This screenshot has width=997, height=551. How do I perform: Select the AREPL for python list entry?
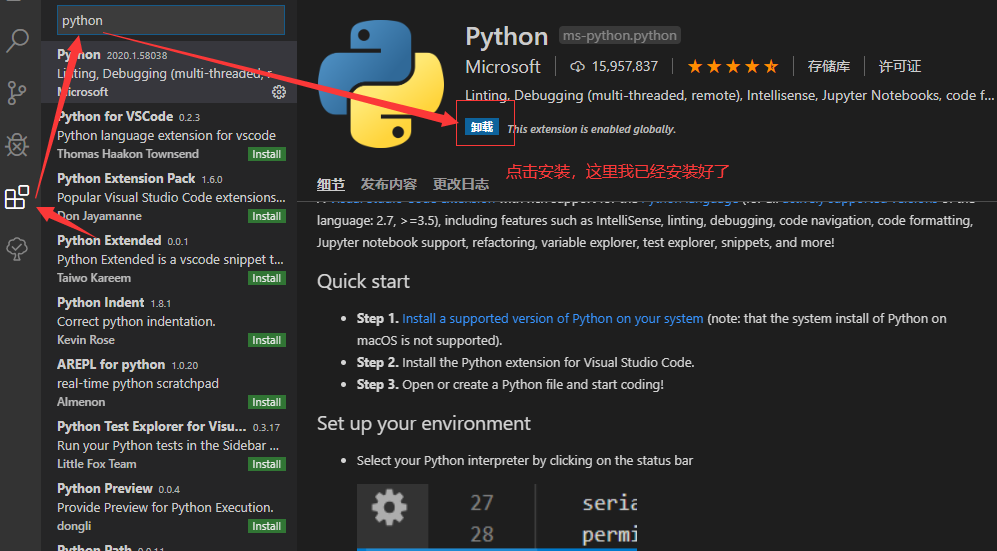tap(168, 382)
